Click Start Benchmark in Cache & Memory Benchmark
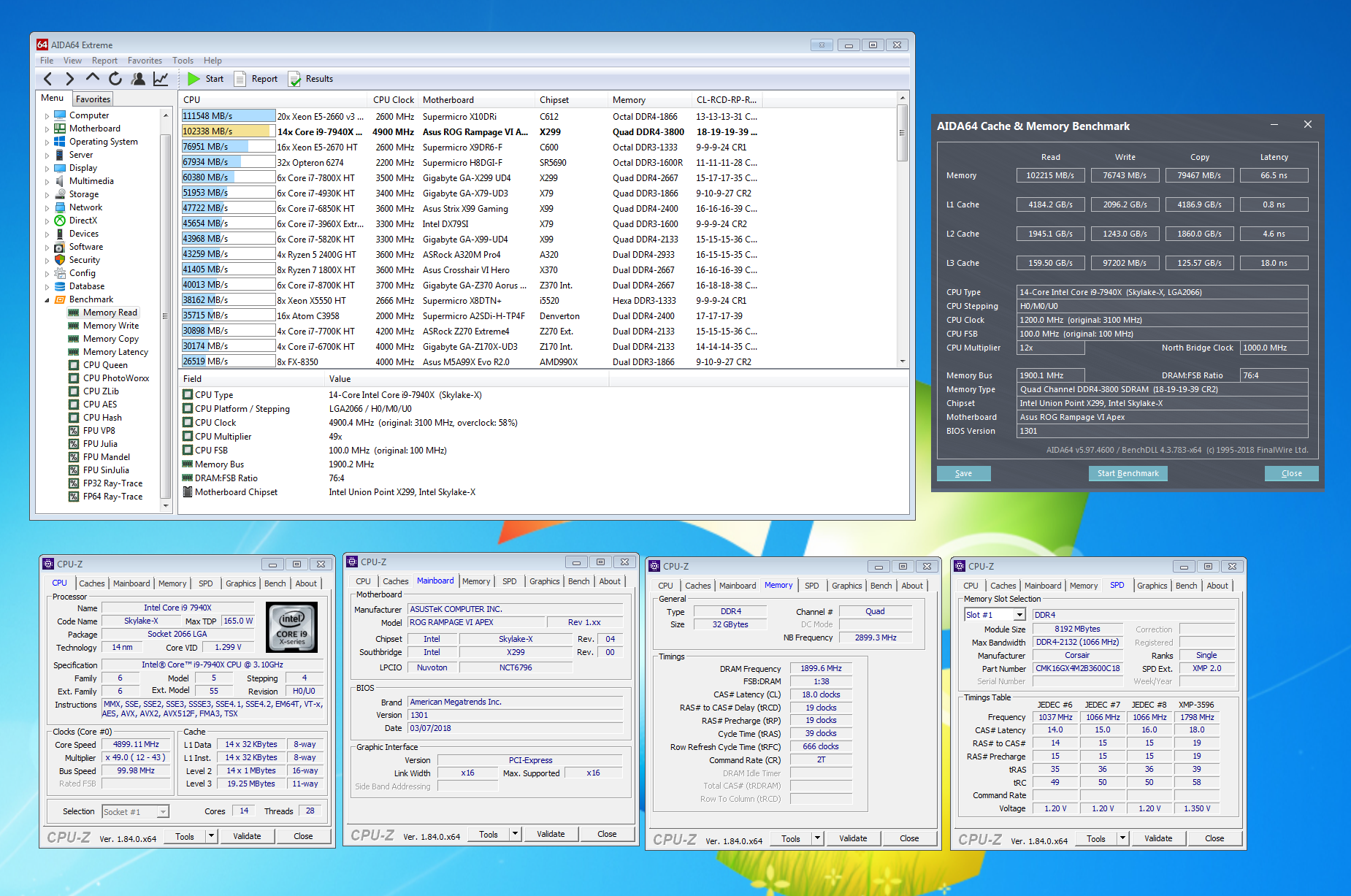This screenshot has width=1351, height=896. 1128,473
